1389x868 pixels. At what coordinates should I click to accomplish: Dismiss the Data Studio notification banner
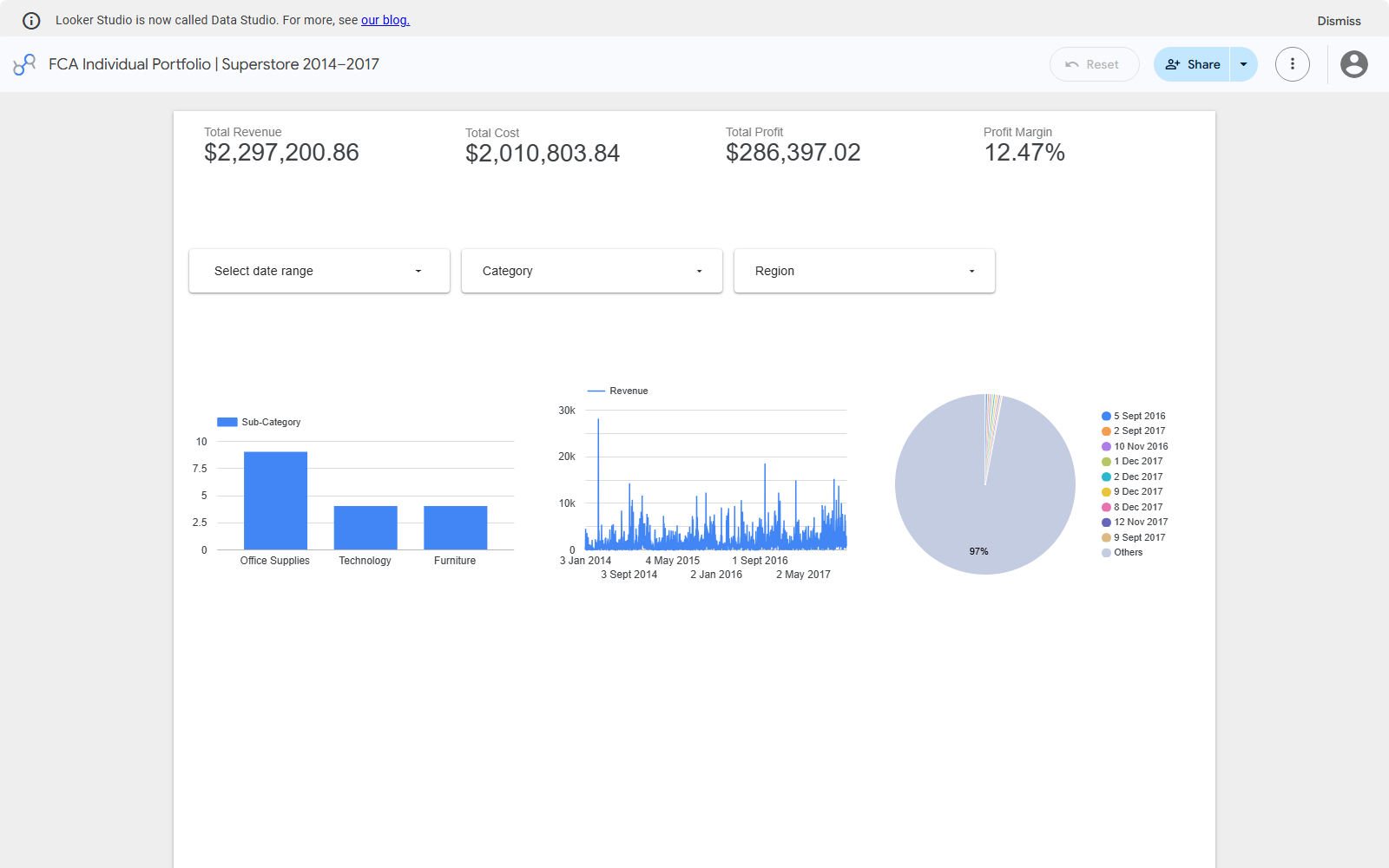[x=1339, y=21]
